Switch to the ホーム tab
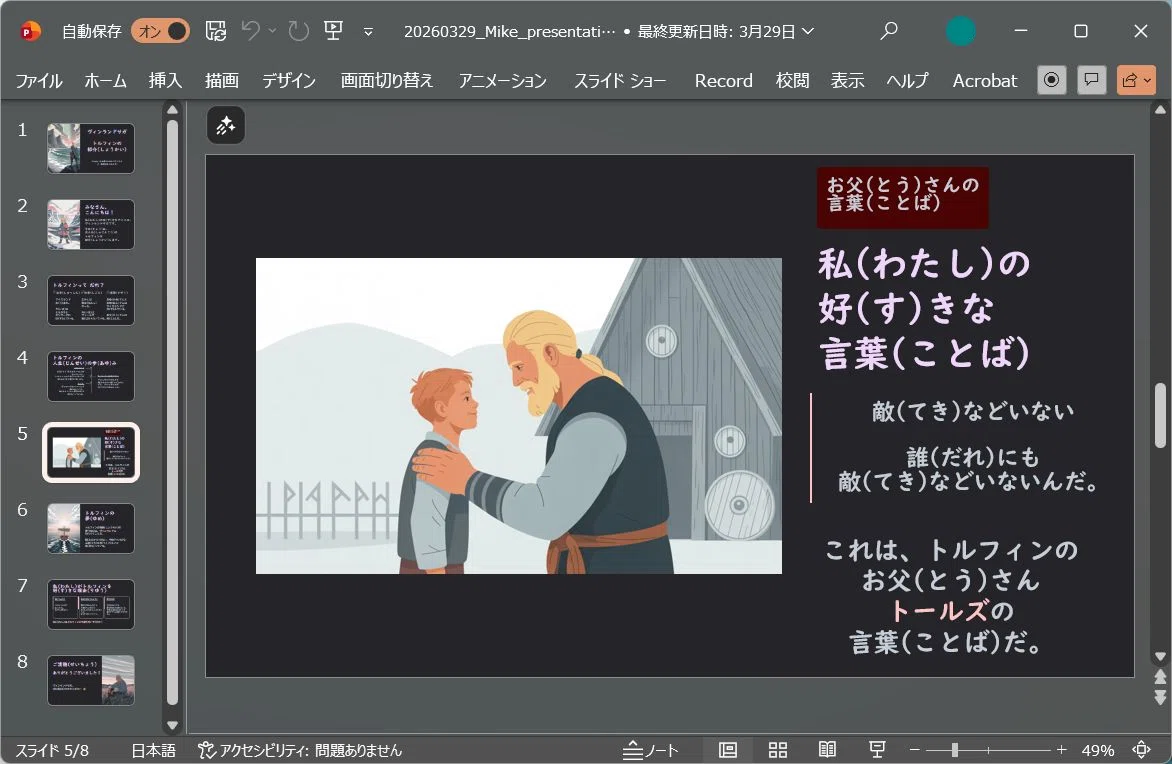This screenshot has height=764, width=1172. point(105,81)
